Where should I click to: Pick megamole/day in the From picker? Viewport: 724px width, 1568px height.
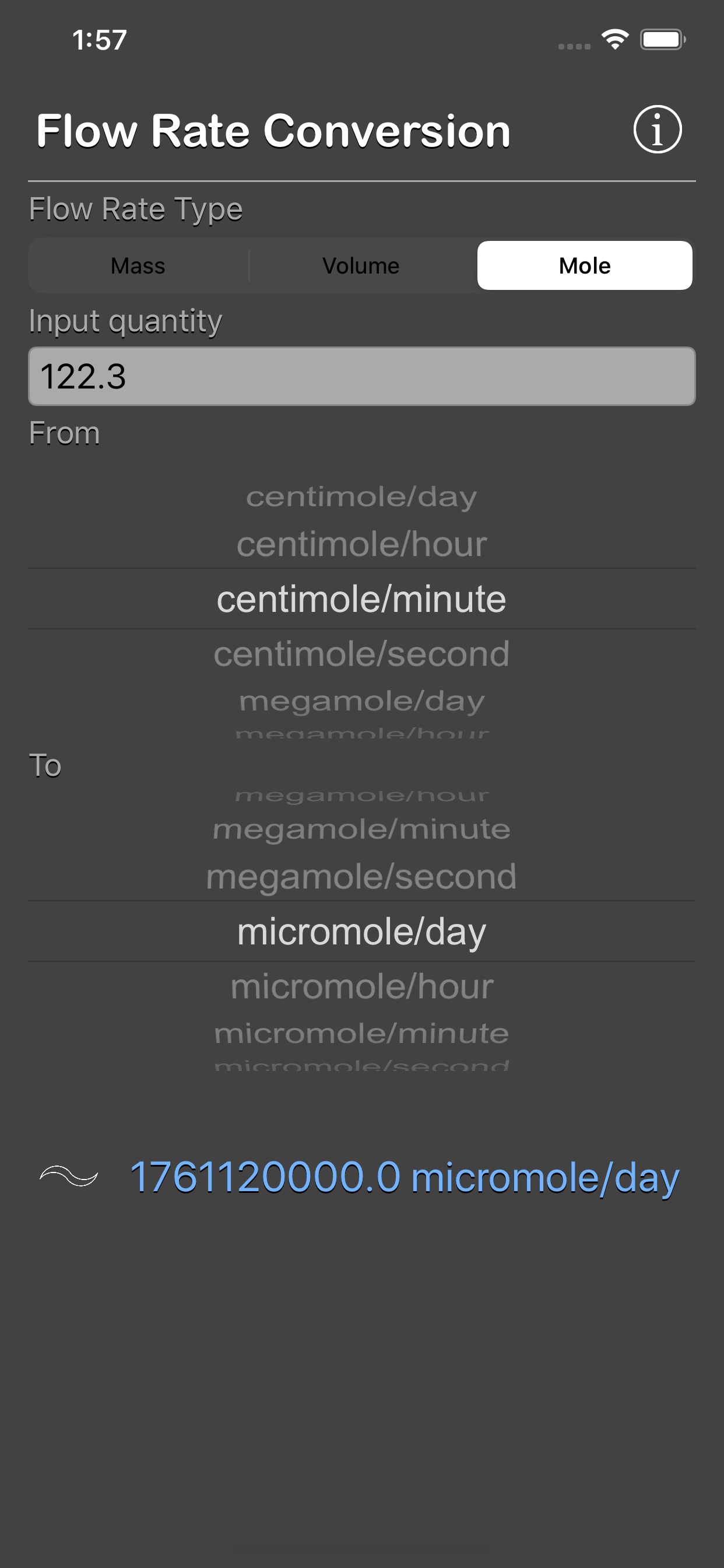click(x=361, y=701)
